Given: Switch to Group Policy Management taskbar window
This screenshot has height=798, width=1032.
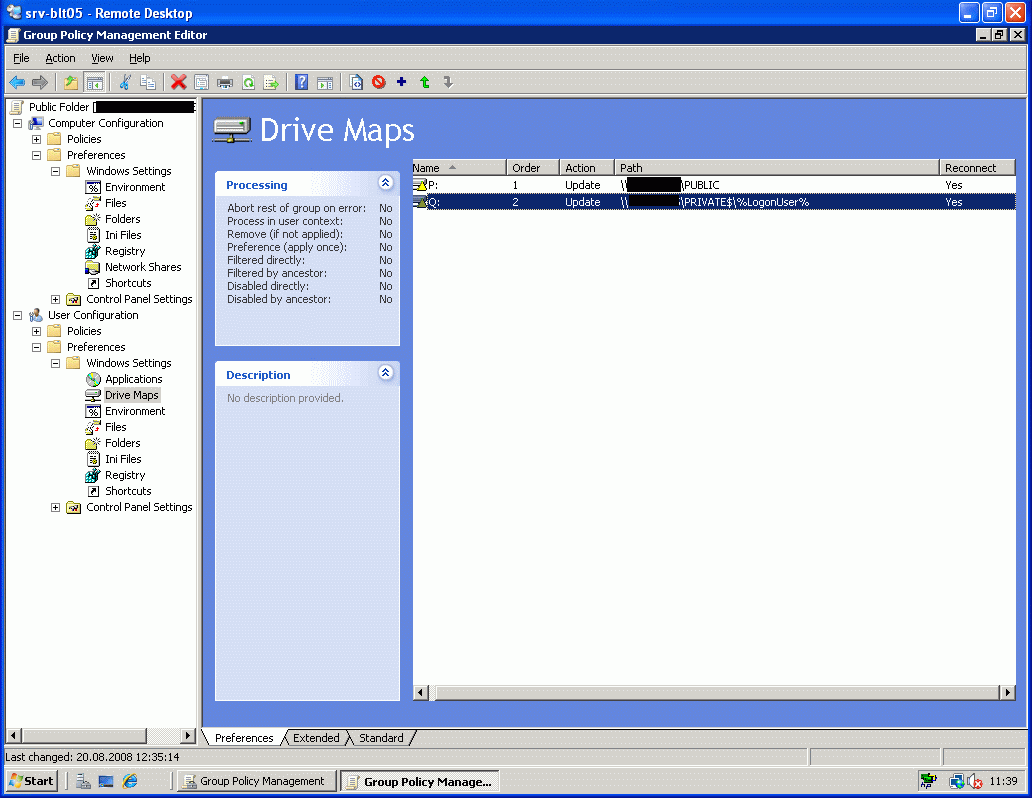Looking at the screenshot, I should click(x=255, y=782).
